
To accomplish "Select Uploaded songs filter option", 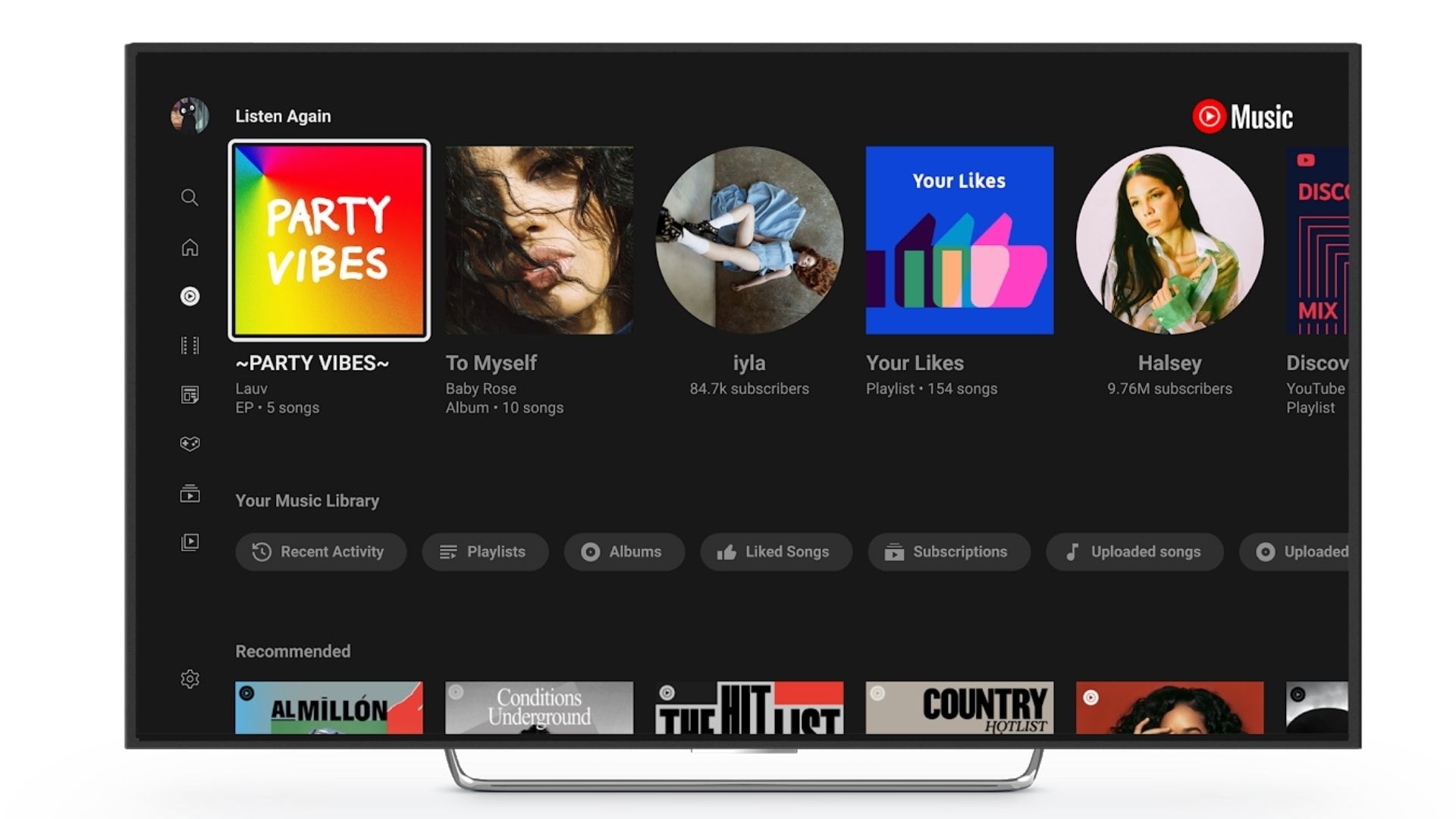I will (x=1133, y=551).
